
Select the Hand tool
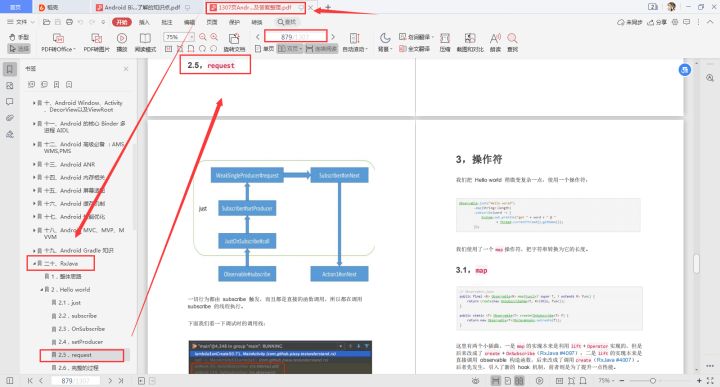click(19, 37)
